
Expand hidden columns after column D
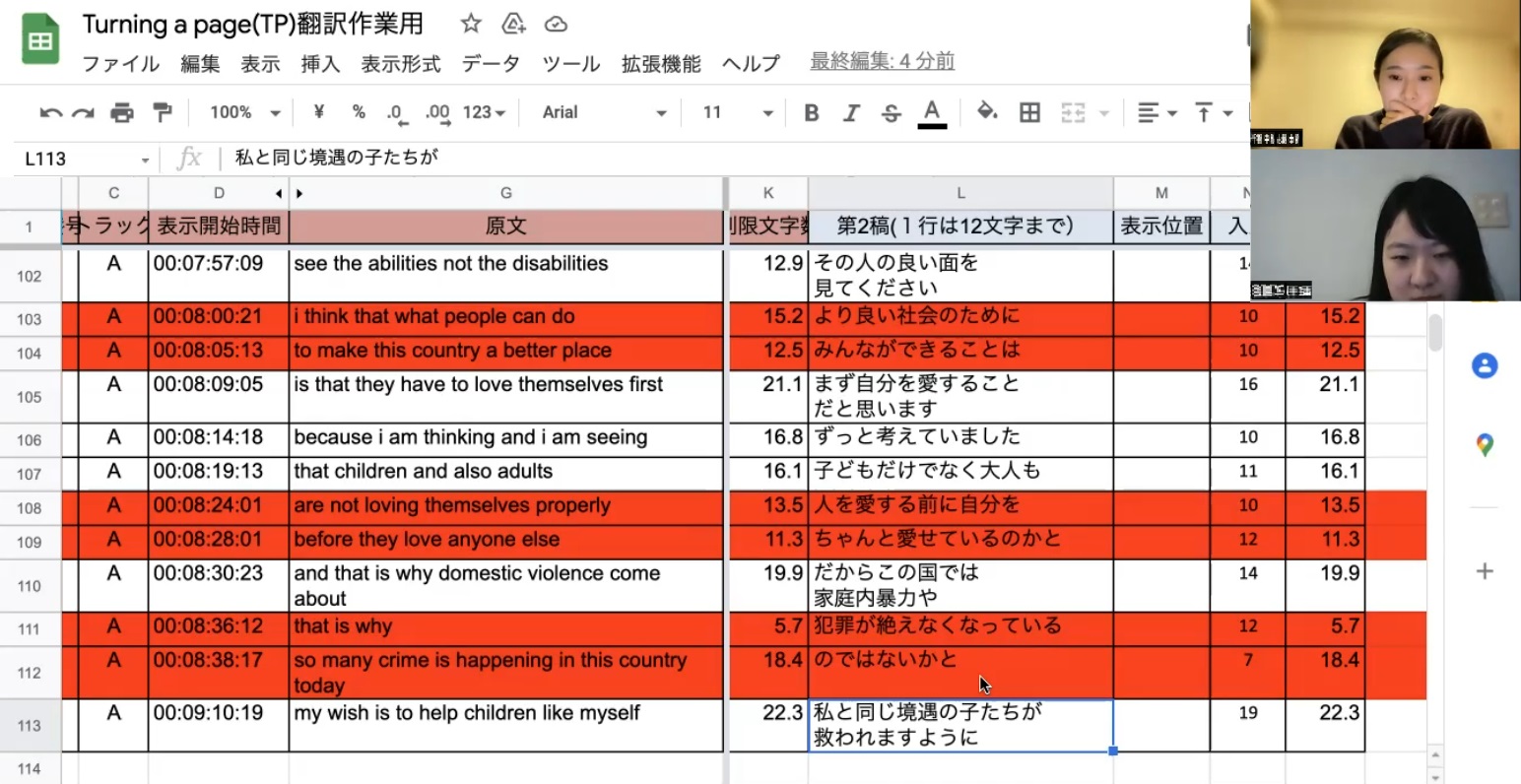[x=299, y=193]
